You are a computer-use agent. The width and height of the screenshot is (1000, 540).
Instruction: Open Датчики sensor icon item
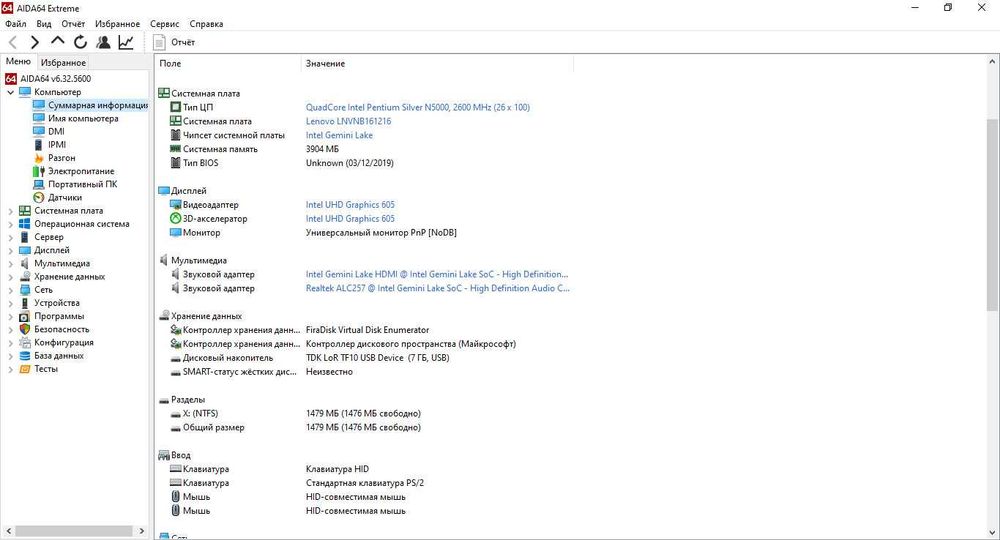pyautogui.click(x=39, y=198)
